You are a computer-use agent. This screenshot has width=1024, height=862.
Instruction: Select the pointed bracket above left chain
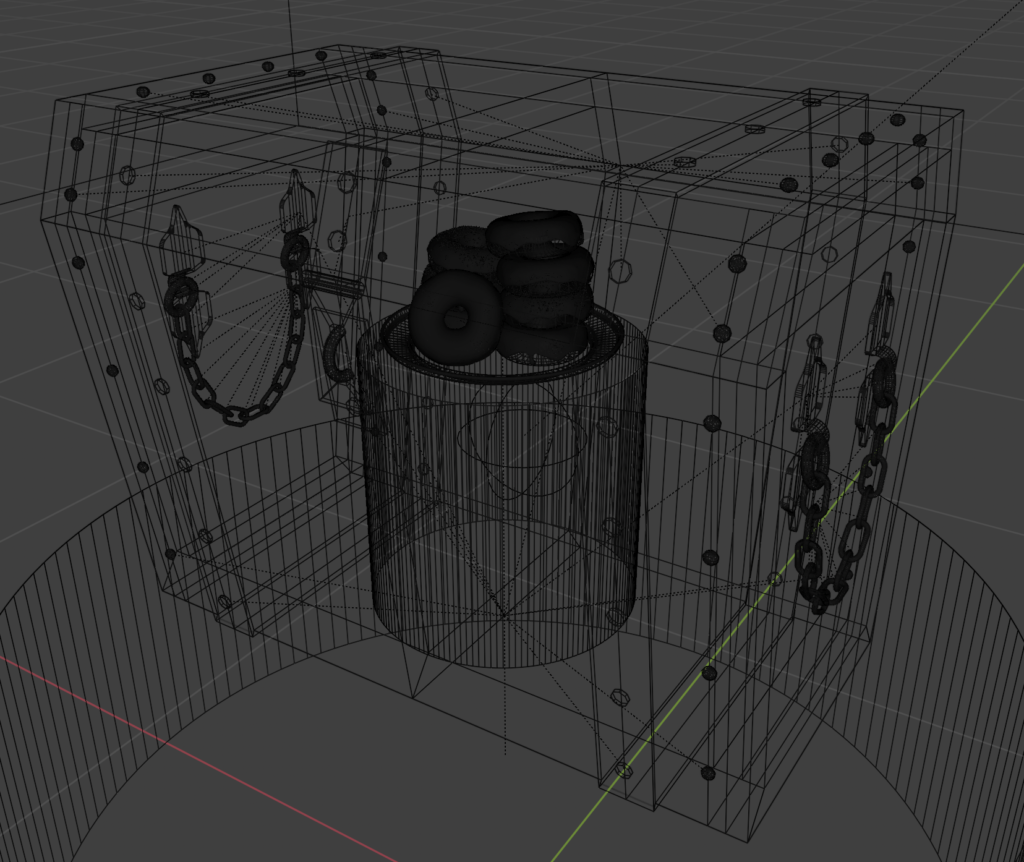(181, 240)
